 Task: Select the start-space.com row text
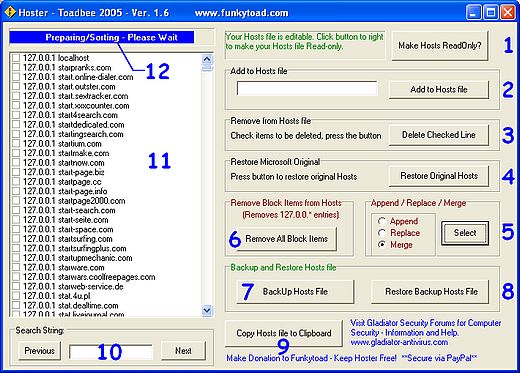pos(68,229)
